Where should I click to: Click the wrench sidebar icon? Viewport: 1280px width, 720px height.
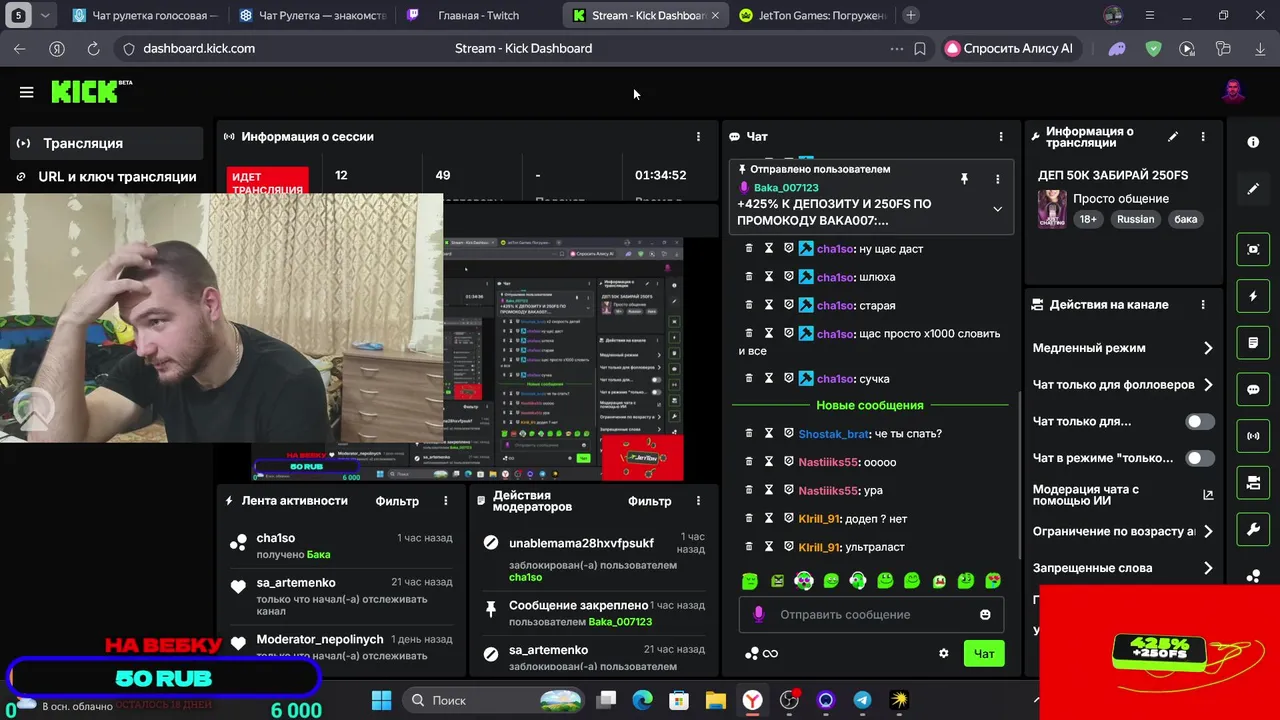[1253, 530]
